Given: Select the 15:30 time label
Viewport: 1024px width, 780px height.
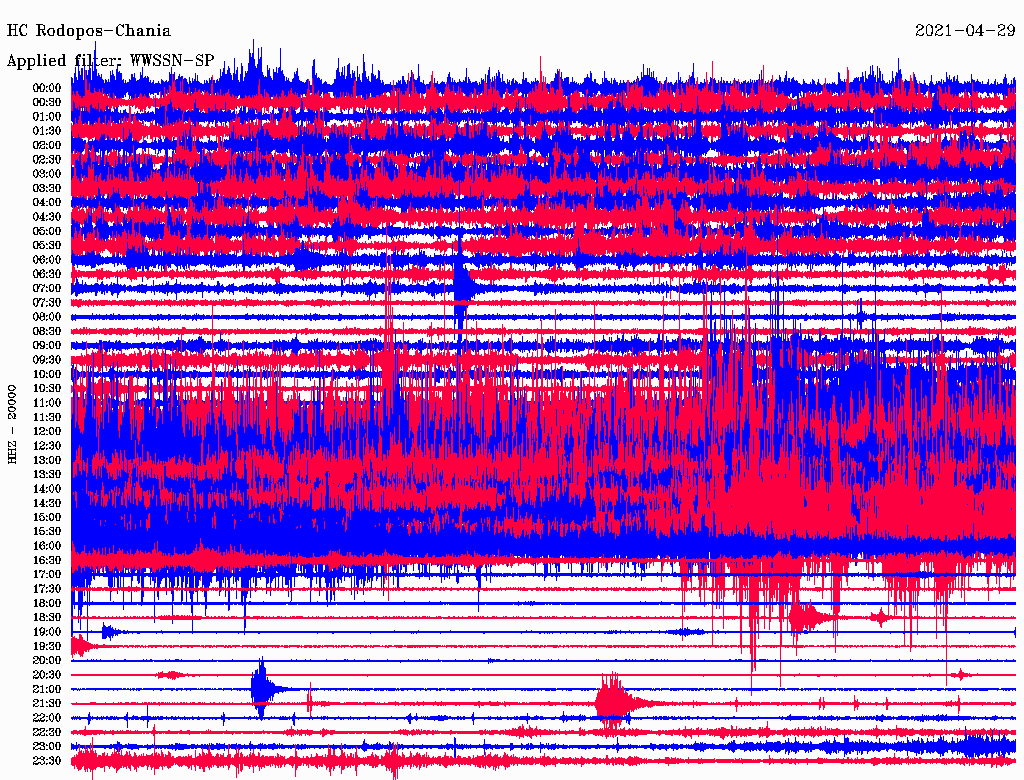Looking at the screenshot, I should (47, 532).
